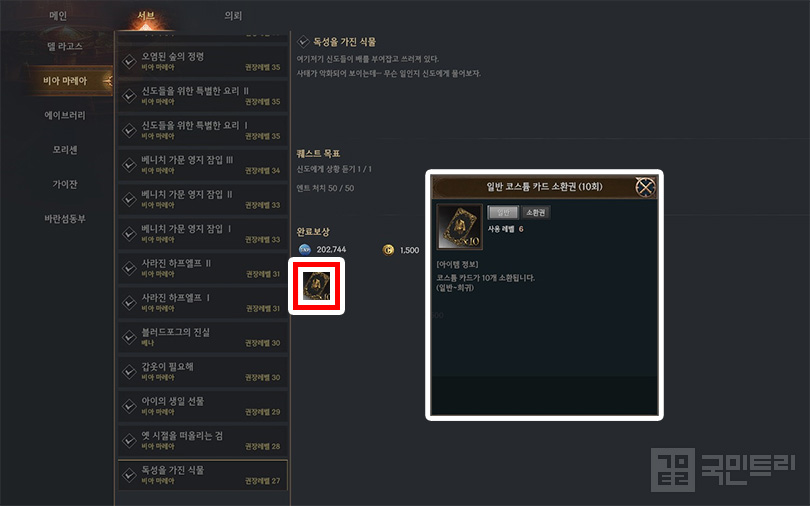This screenshot has height=506, width=810.
Task: Click the check icon next to 독성을 가진 식물 title
Action: 303,41
